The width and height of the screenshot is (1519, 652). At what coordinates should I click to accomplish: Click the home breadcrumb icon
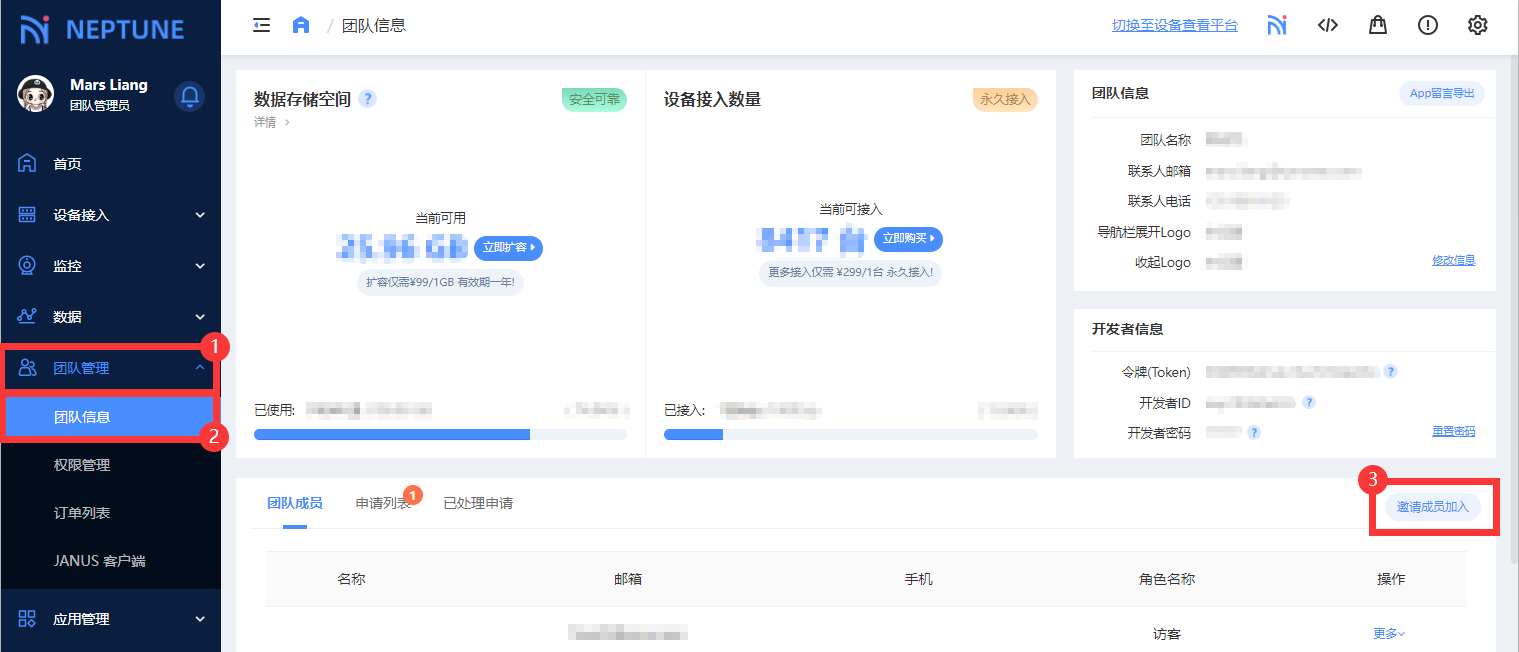[x=301, y=25]
